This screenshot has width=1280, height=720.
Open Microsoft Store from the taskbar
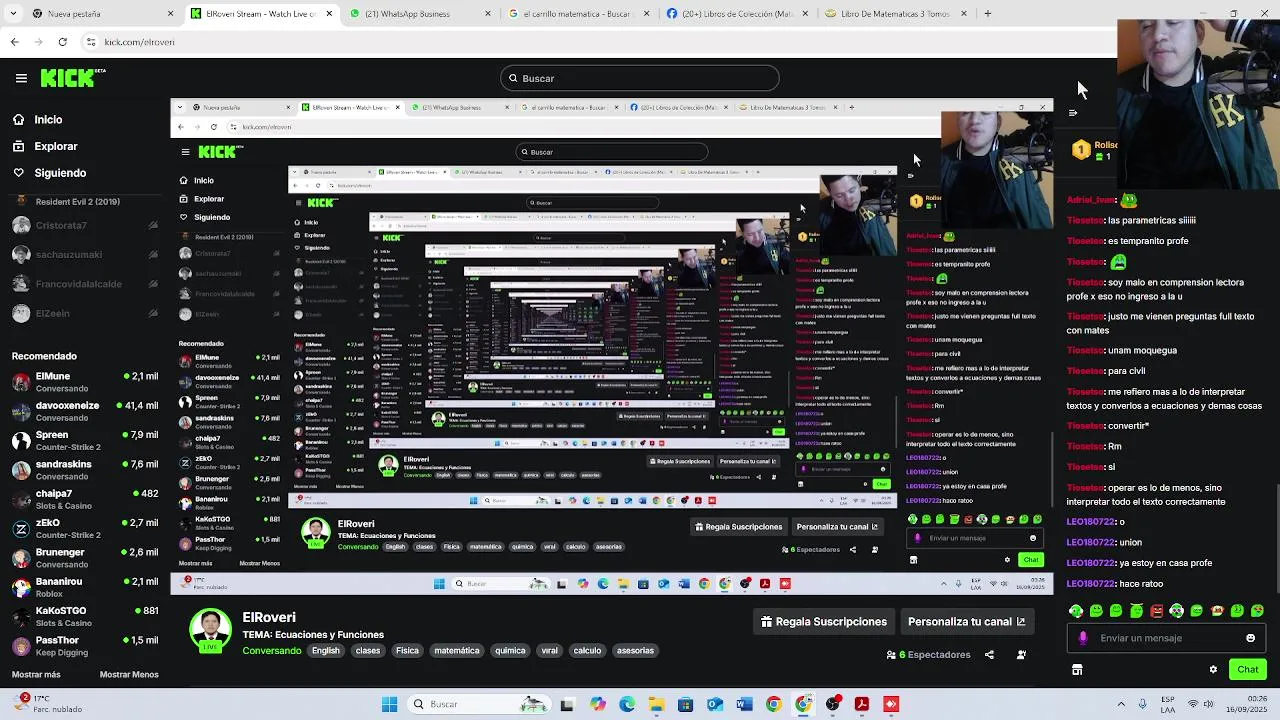click(x=685, y=704)
